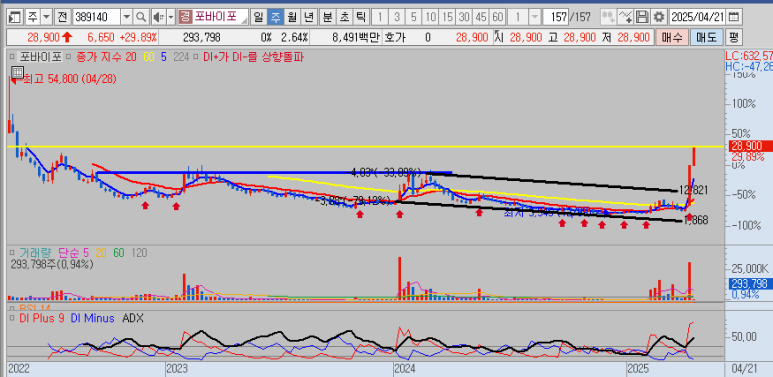Click the speaker sound icon
Image resolution: width=773 pixels, height=377 pixels.
158,18
